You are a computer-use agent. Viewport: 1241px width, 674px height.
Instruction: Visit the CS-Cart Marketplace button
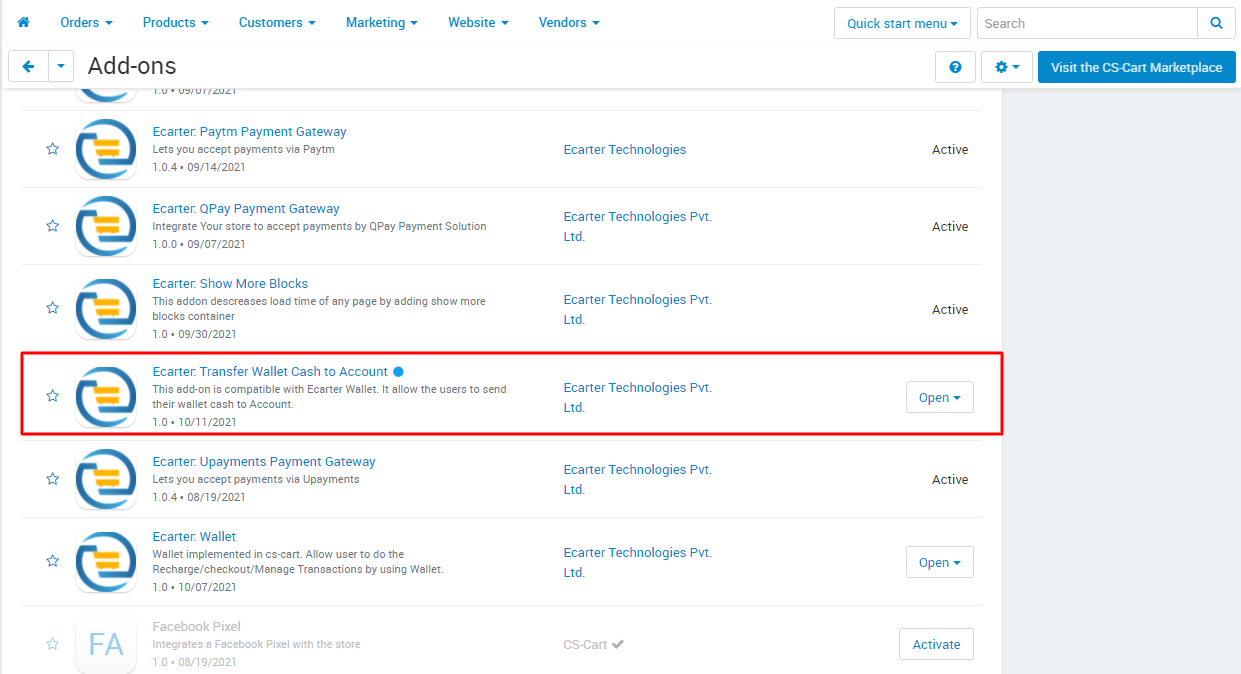[x=1136, y=67]
